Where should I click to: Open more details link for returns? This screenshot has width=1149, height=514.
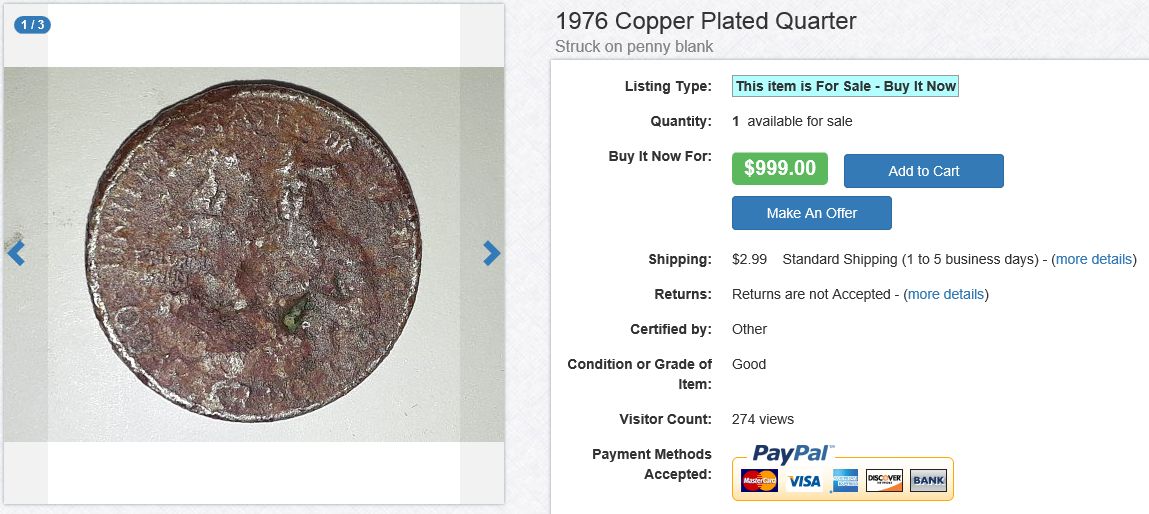coord(945,294)
